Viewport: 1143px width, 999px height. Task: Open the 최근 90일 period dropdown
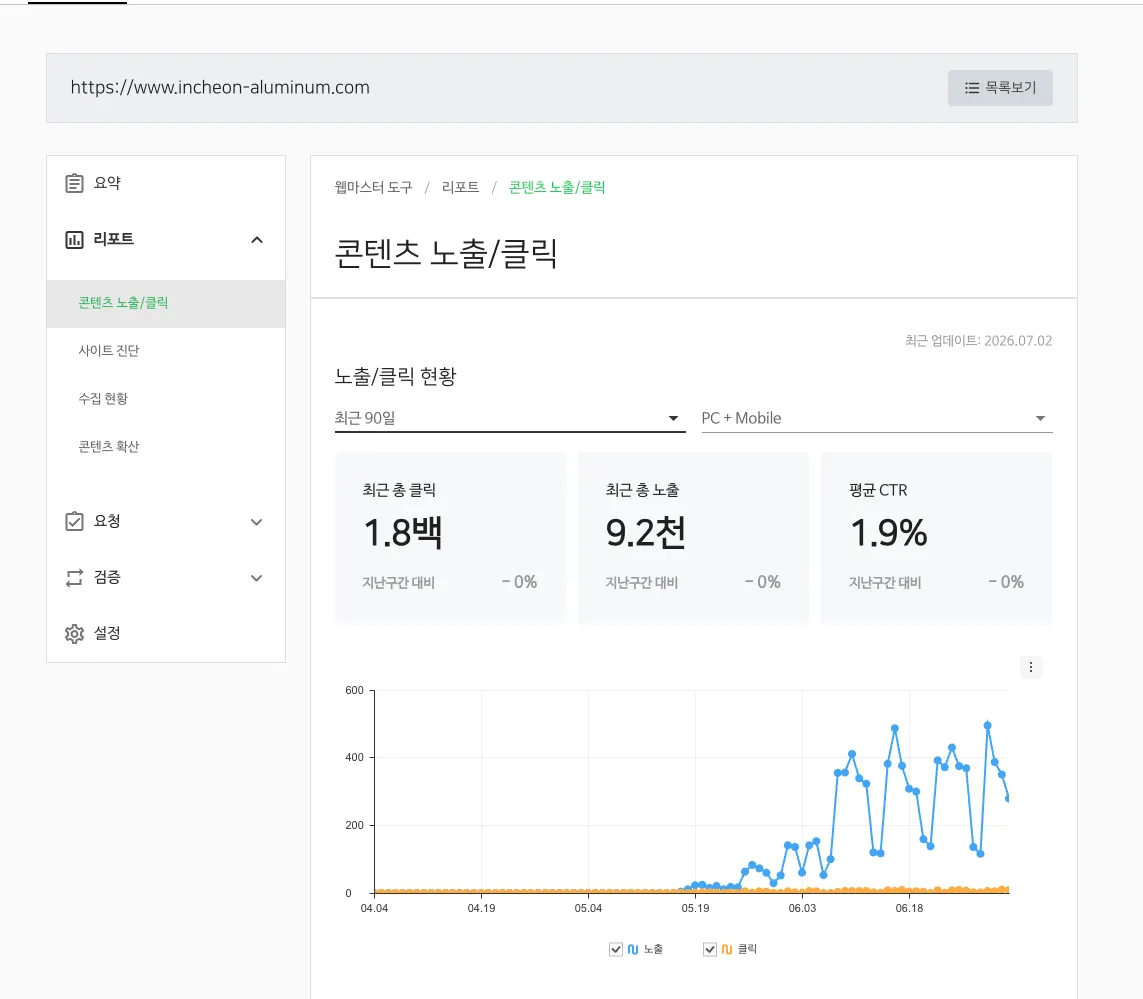click(x=510, y=419)
